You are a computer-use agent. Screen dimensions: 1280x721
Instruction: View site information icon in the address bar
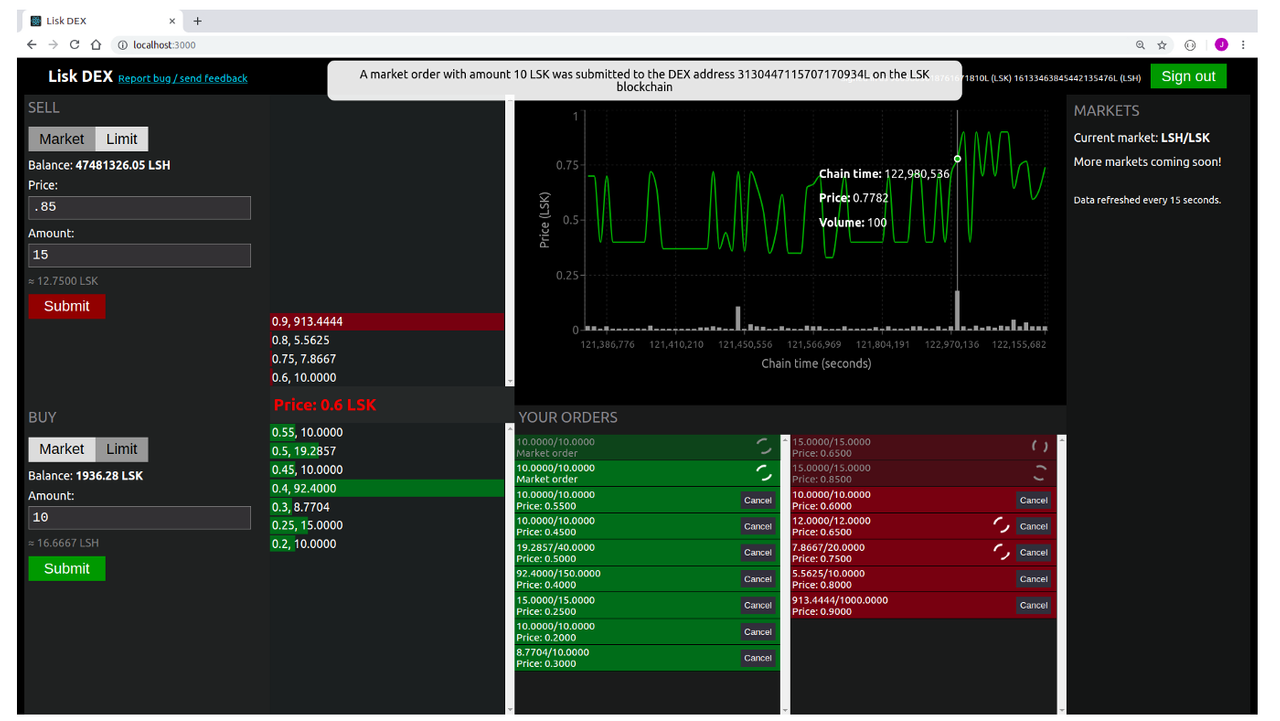pos(122,45)
